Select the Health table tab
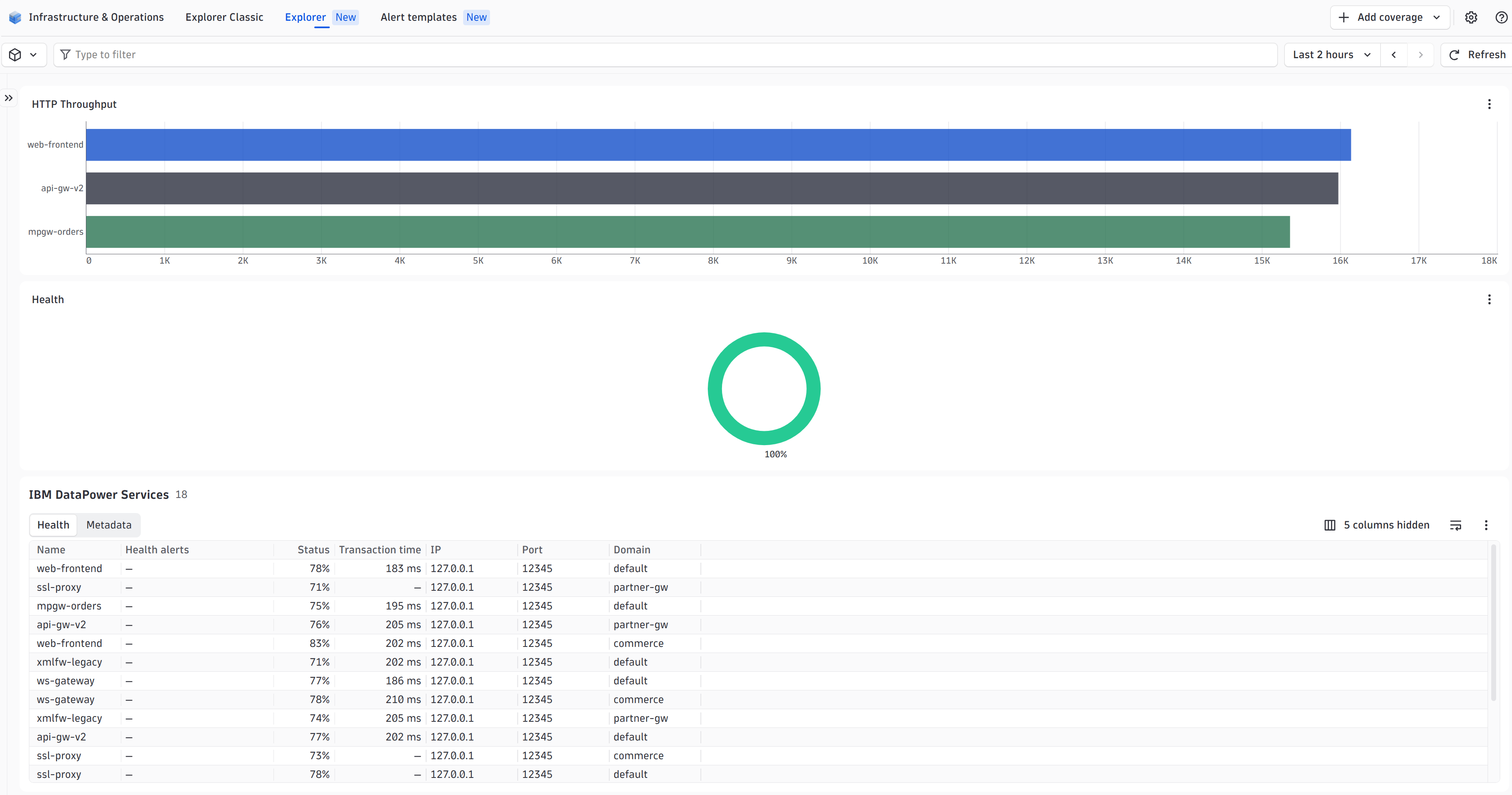This screenshot has width=1512, height=795. (53, 525)
